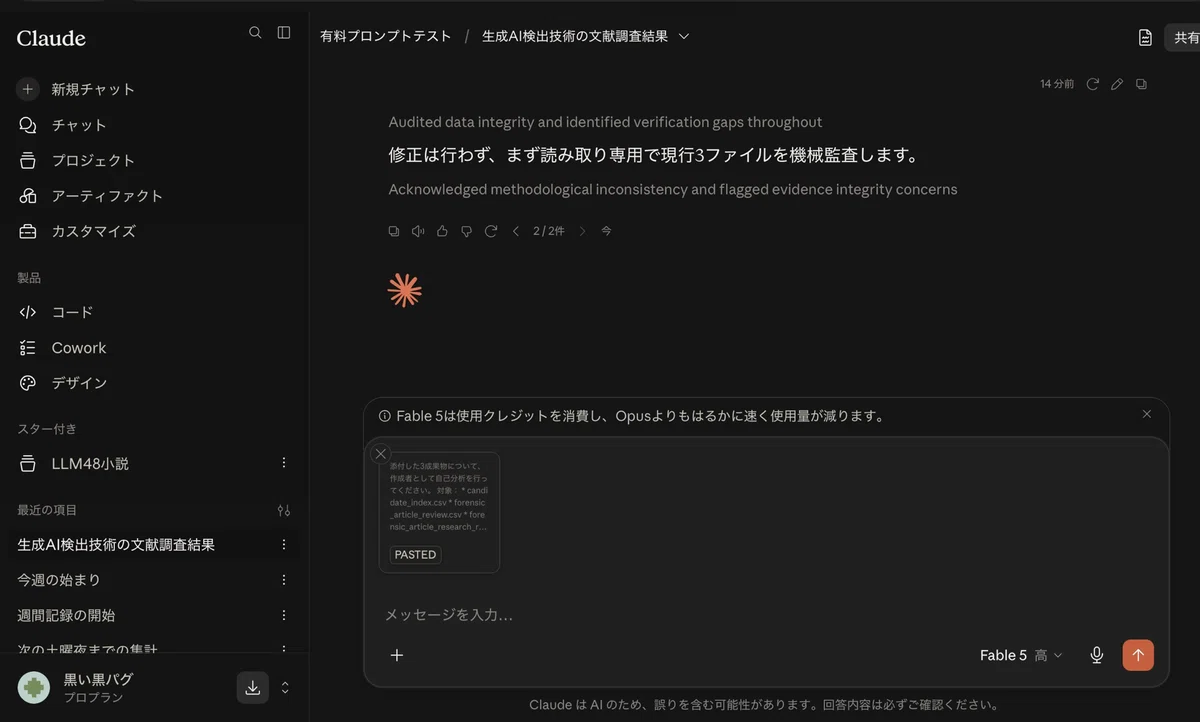Image resolution: width=1200 pixels, height=722 pixels.
Task: Click the info icon in the Fable 5 notice
Action: point(385,416)
